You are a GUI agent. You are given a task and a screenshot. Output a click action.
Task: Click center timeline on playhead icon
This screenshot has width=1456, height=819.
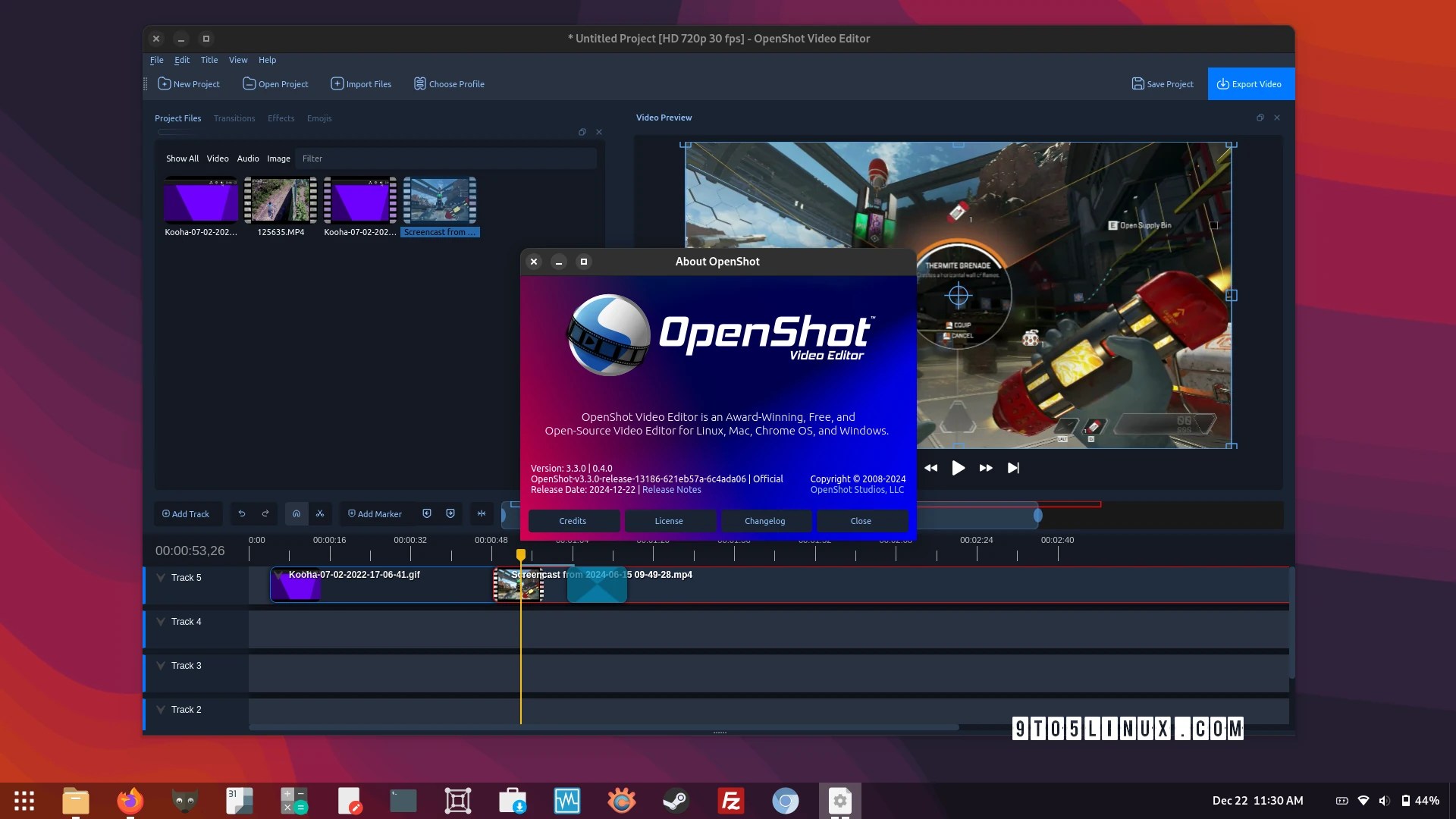[x=482, y=513]
